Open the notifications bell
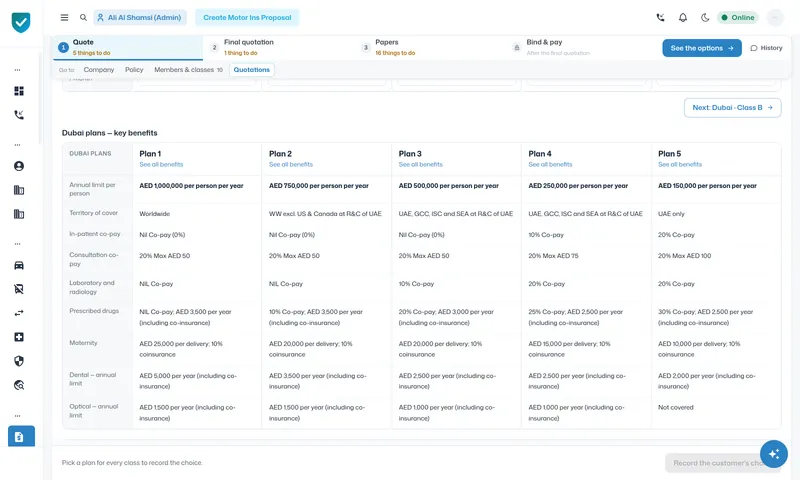 pos(683,17)
